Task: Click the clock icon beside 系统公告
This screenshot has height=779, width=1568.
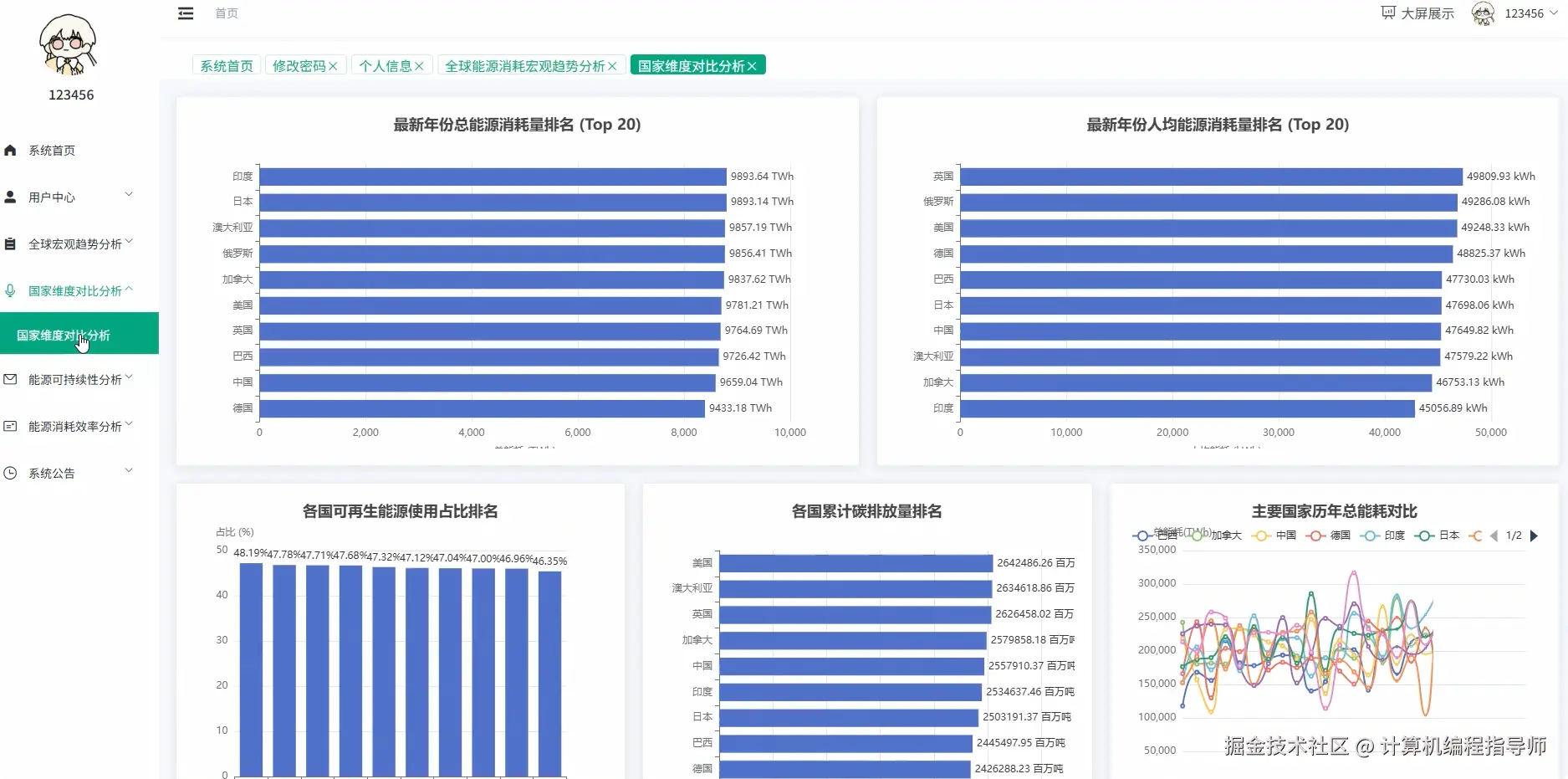Action: (10, 473)
